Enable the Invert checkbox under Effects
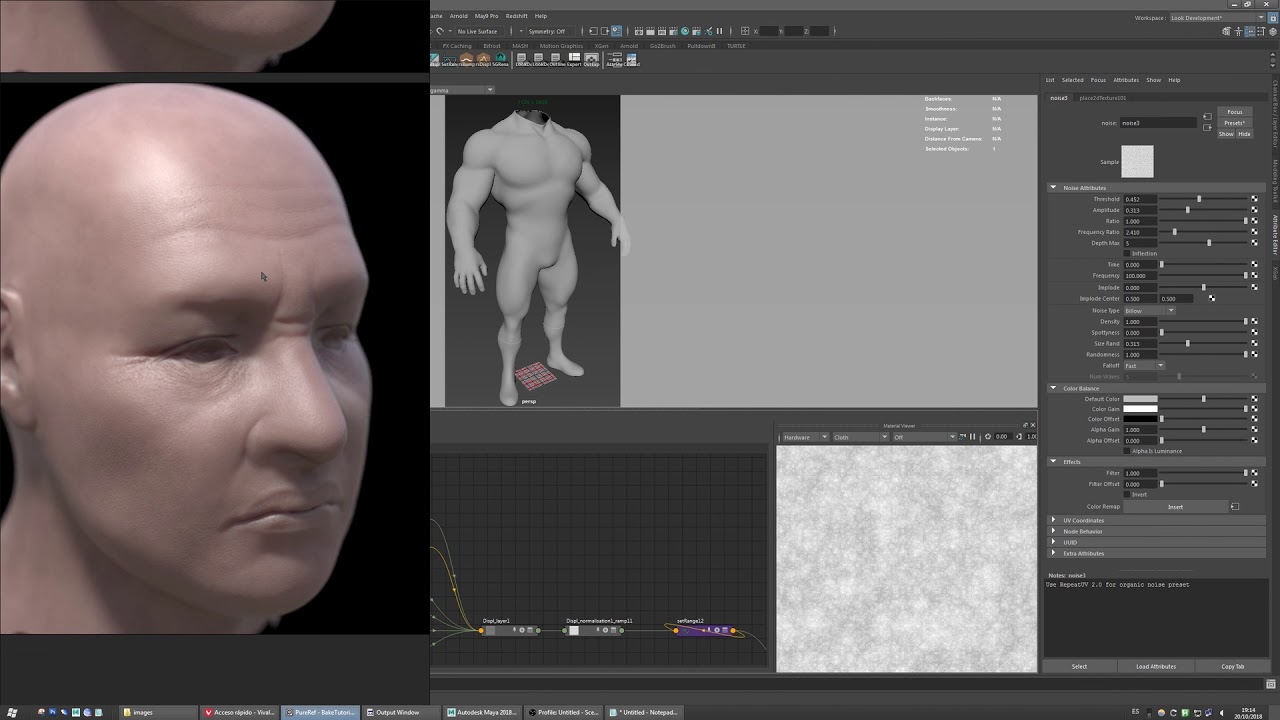Screen dimensions: 1280x720 tap(1128, 494)
